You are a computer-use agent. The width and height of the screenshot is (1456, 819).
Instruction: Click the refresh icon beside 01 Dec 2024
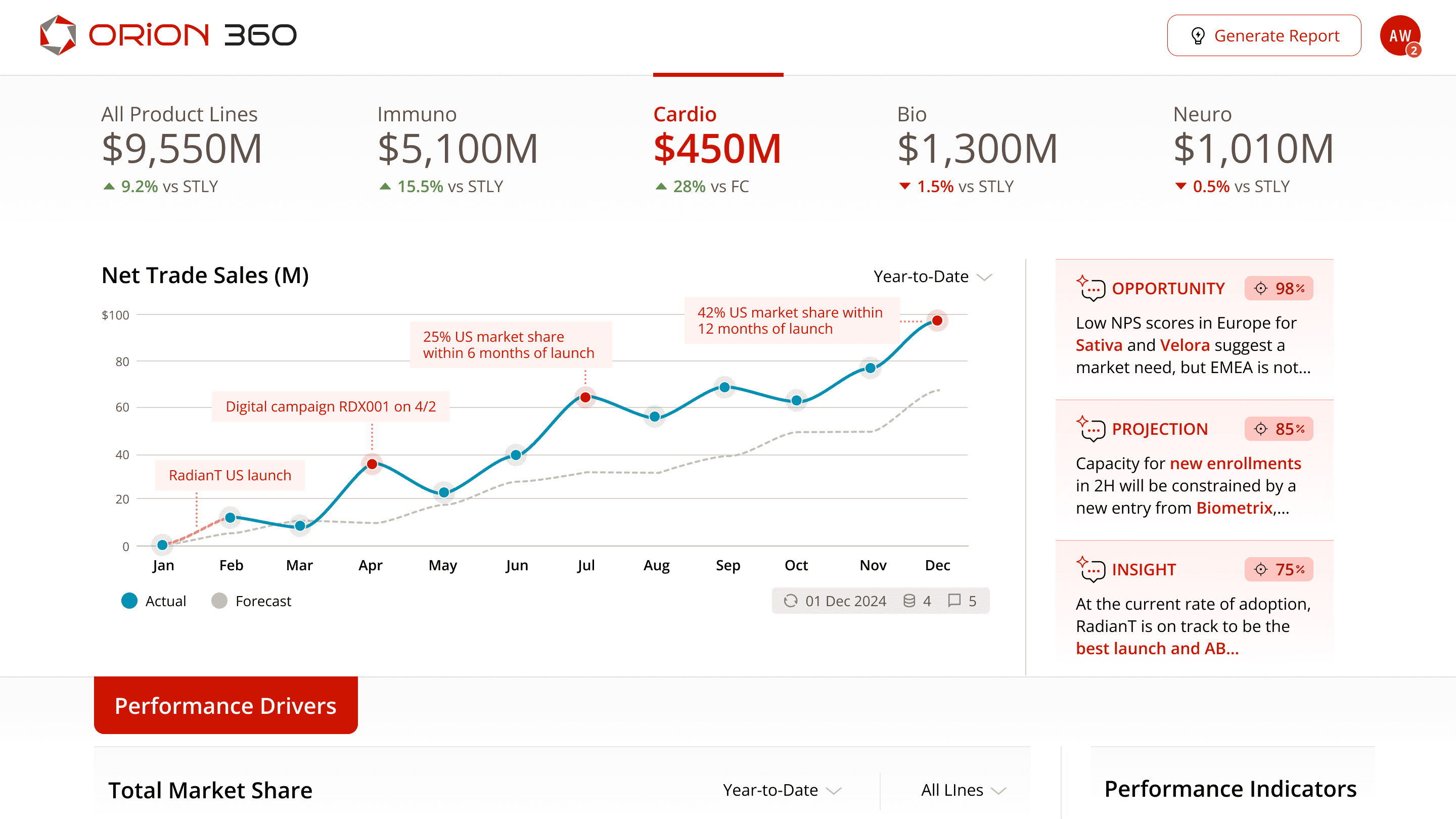tap(790, 600)
